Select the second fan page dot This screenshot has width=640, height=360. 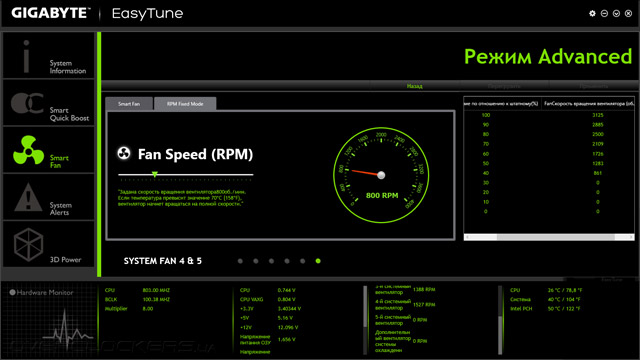[x=256, y=261]
